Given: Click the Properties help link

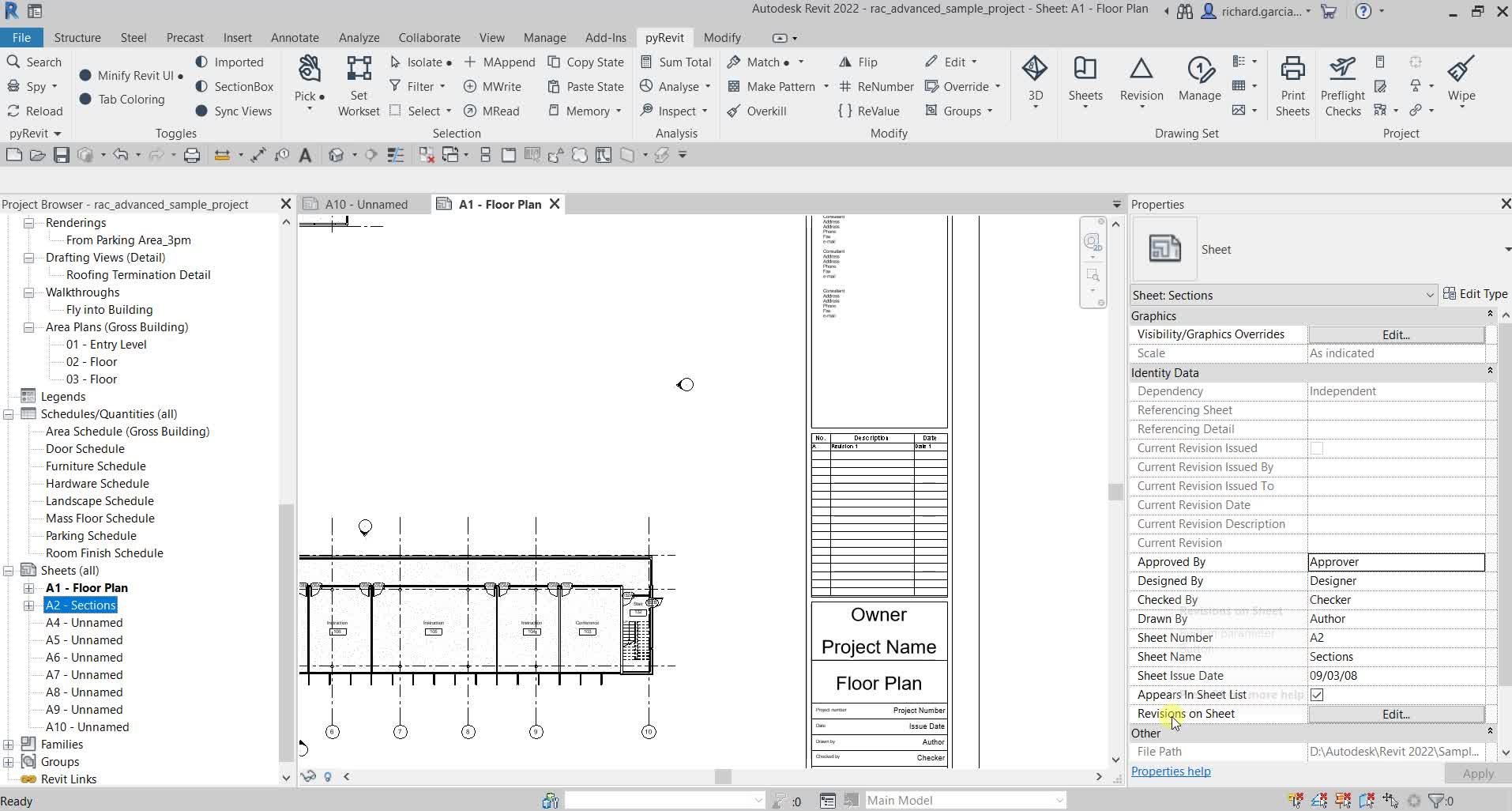Looking at the screenshot, I should (1171, 771).
